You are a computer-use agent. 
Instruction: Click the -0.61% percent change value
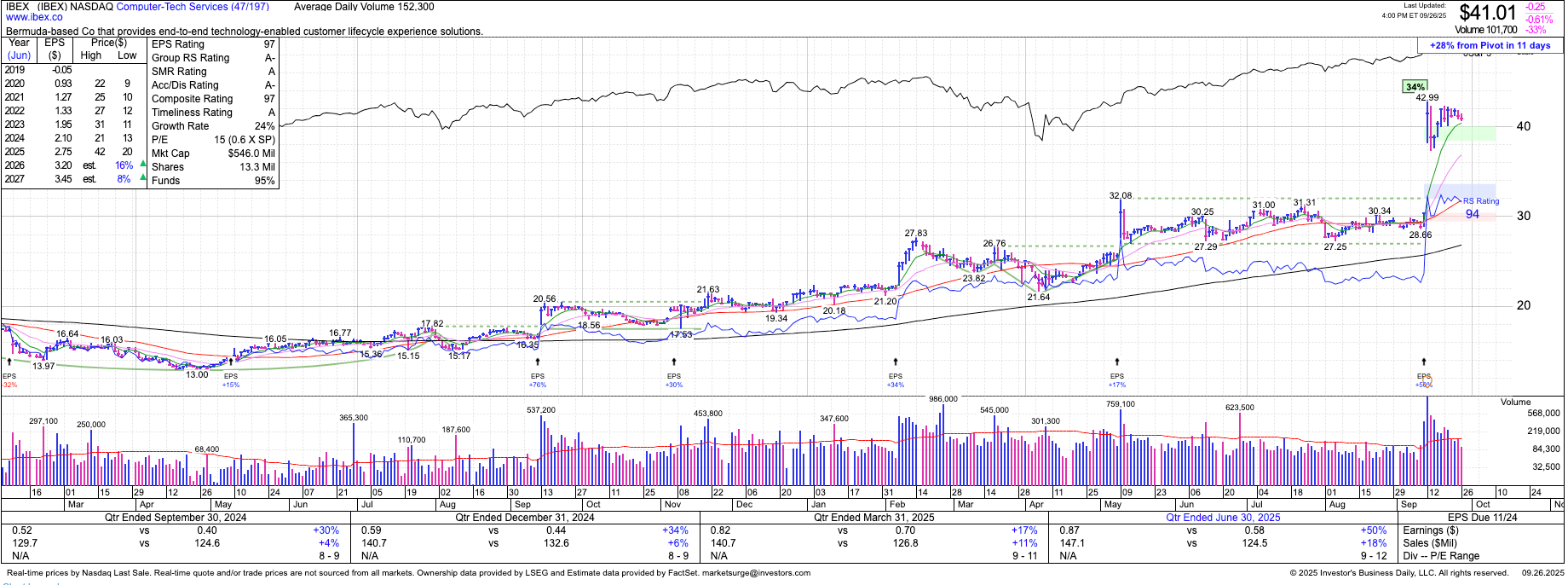1539,19
